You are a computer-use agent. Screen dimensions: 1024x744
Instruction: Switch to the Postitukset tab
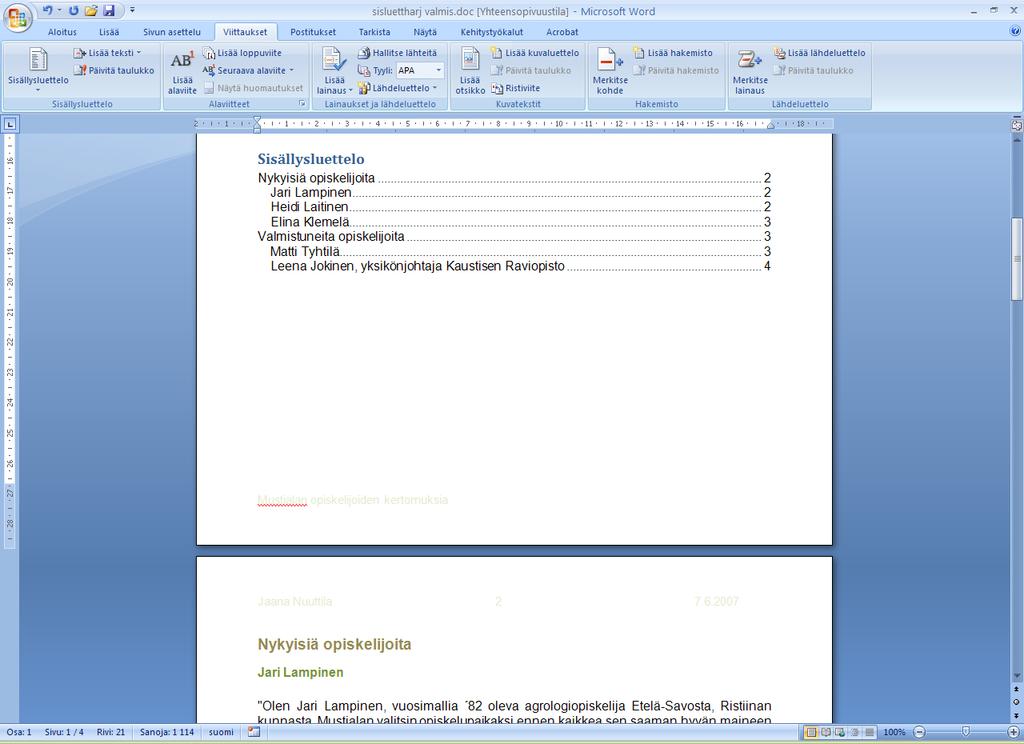313,32
